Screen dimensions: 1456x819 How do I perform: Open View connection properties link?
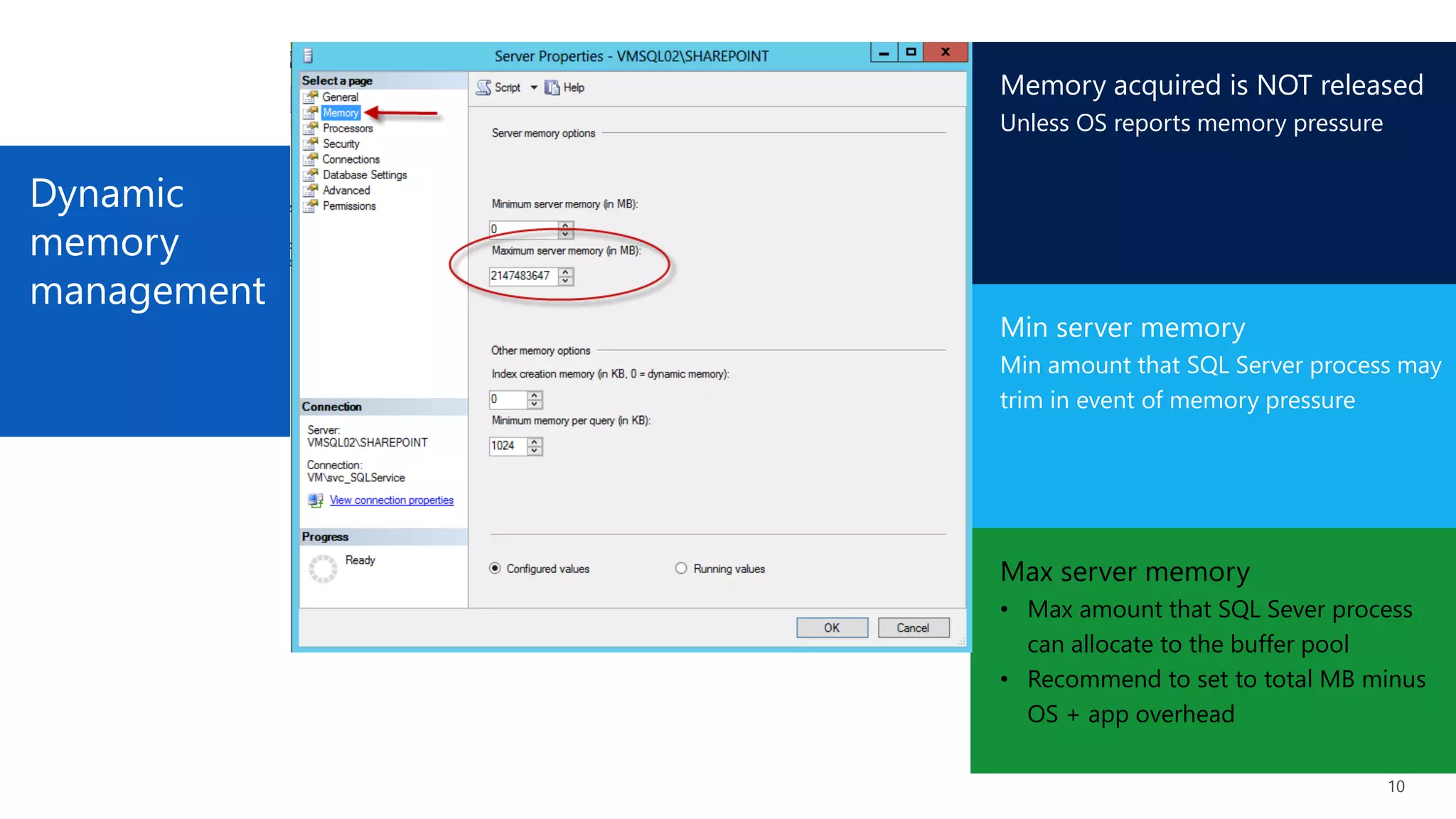click(x=391, y=500)
